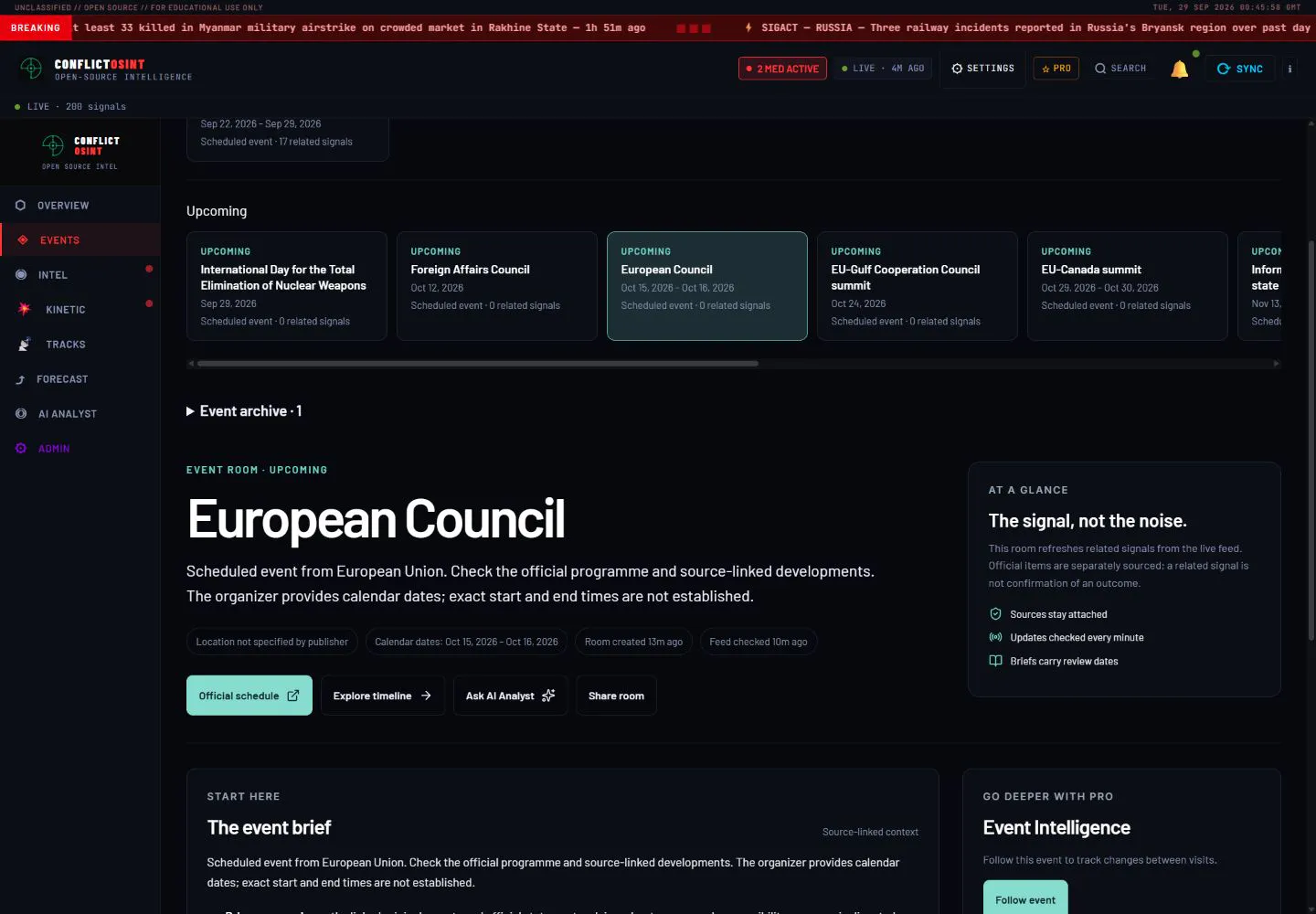Screen dimensions: 1316x914
Task: Open the Official schedule link
Action: click(x=249, y=696)
